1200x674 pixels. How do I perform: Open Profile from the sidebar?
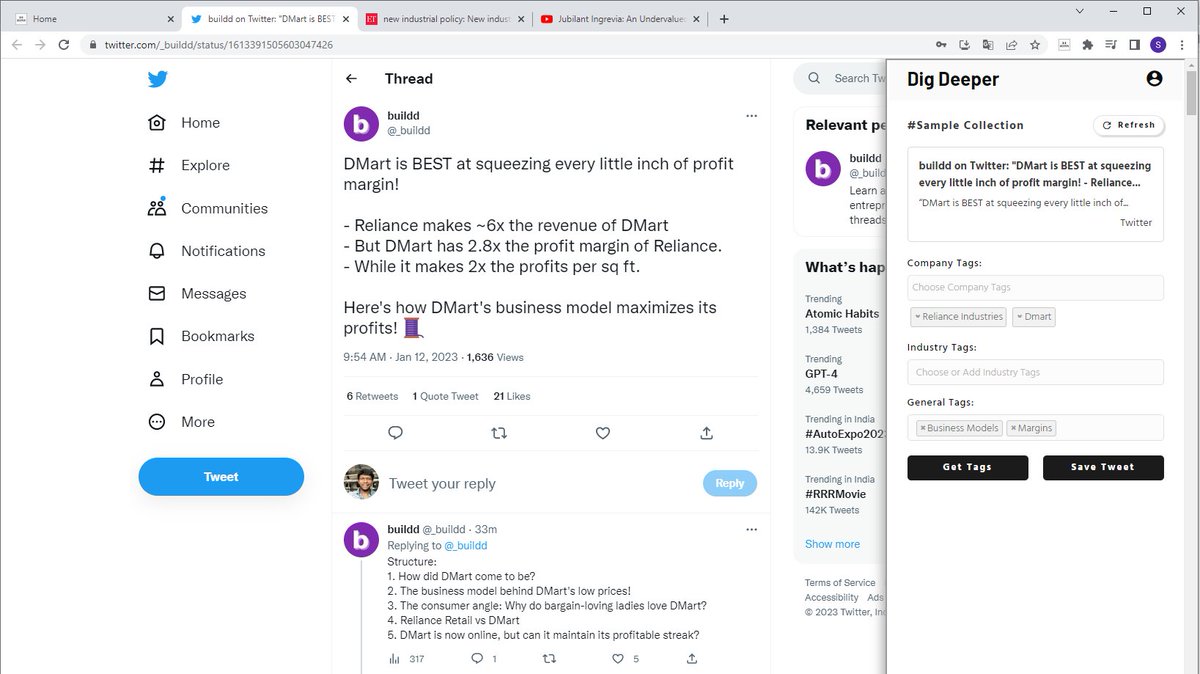coord(185,379)
